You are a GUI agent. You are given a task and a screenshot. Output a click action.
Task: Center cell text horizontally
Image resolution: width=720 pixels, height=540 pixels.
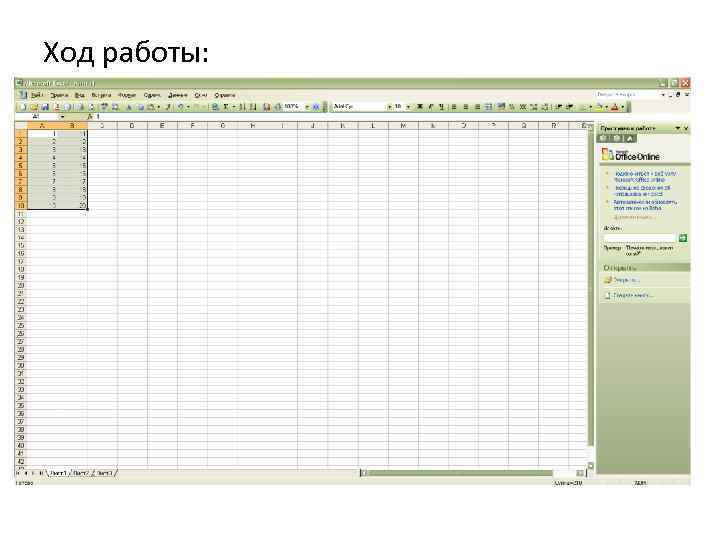pyautogui.click(x=466, y=107)
